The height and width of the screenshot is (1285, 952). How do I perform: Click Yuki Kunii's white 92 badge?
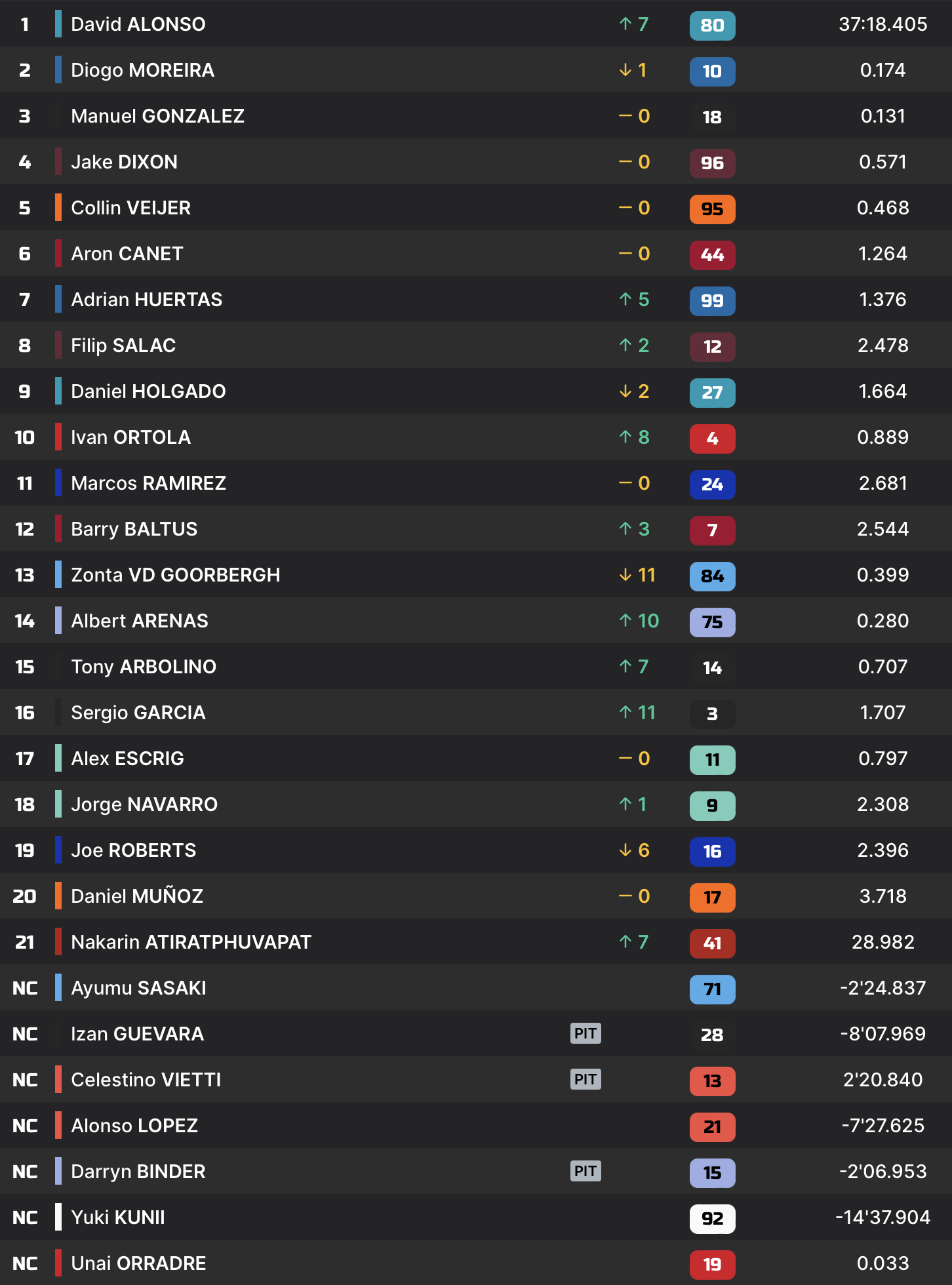(712, 1219)
